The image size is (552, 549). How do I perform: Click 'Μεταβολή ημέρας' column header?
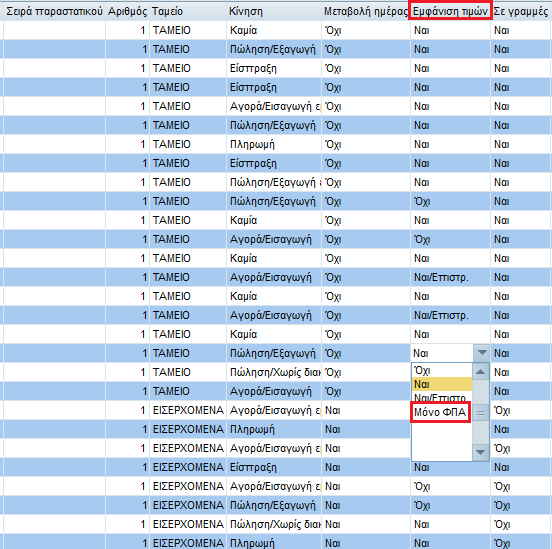click(x=366, y=11)
